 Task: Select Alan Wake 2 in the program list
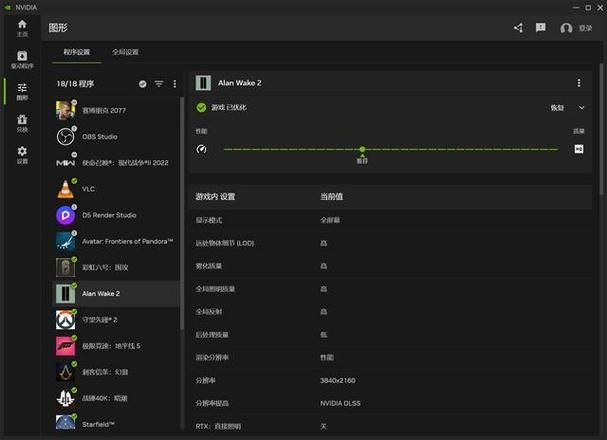[116, 294]
